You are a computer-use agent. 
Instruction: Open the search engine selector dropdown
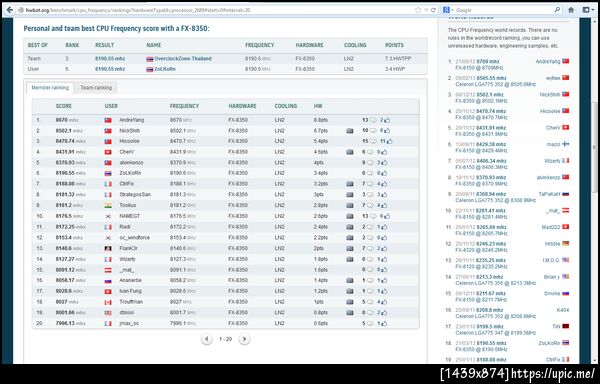pos(447,10)
